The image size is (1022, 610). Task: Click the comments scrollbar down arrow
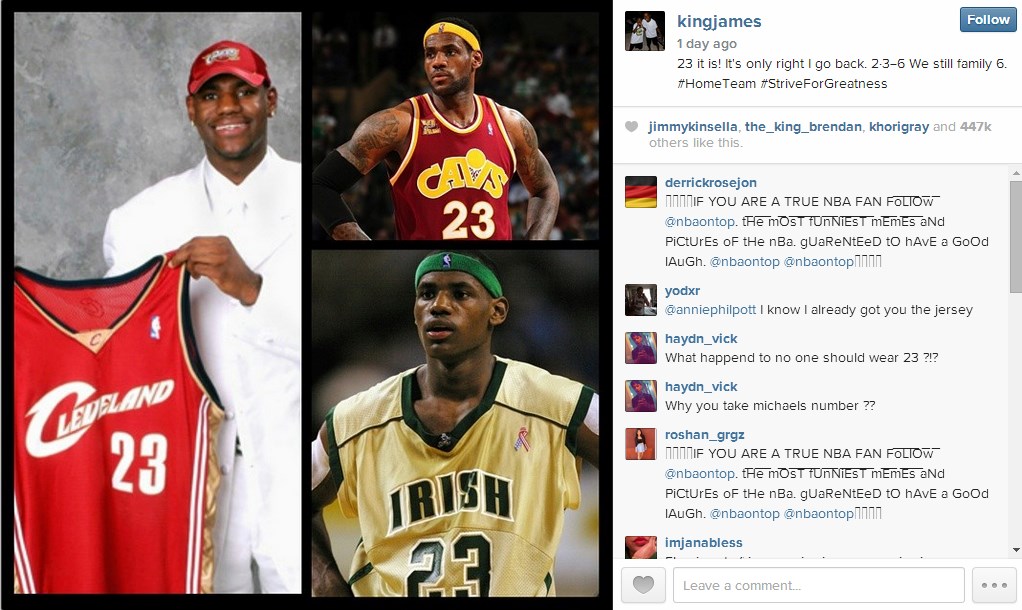[1015, 551]
